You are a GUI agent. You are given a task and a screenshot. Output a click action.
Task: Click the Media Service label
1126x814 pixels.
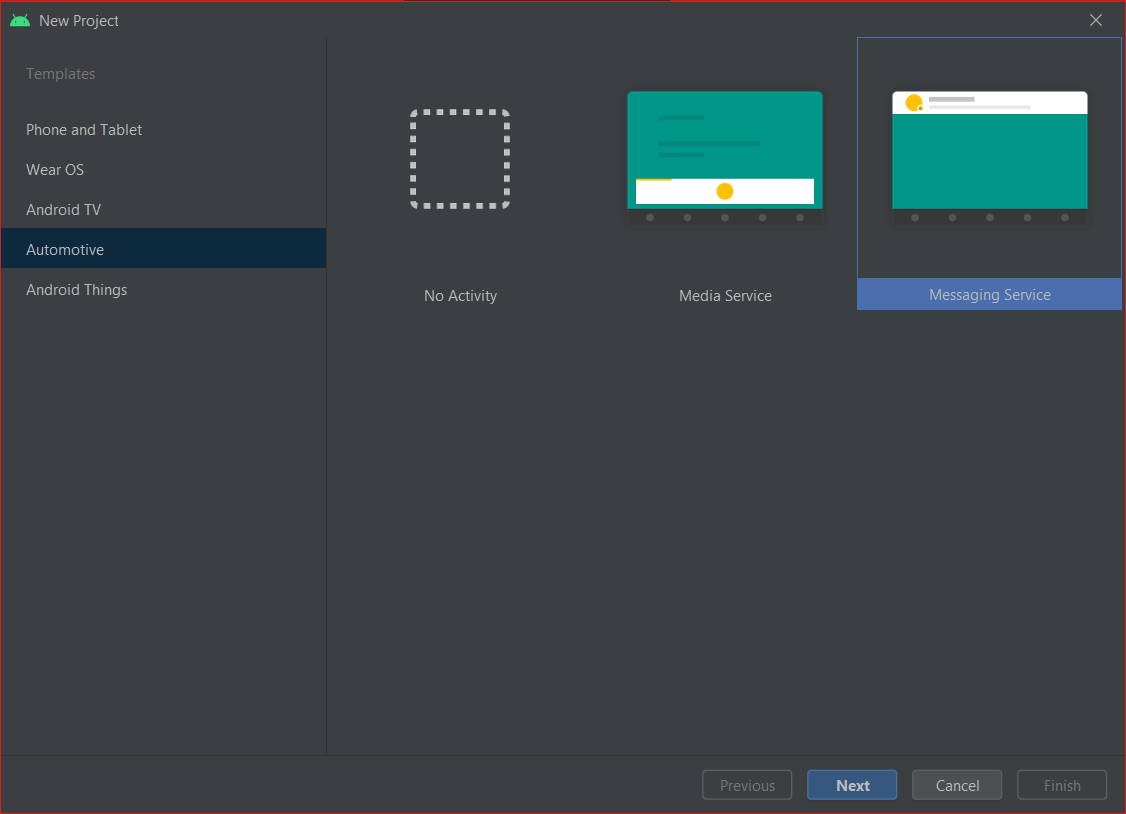tap(725, 296)
